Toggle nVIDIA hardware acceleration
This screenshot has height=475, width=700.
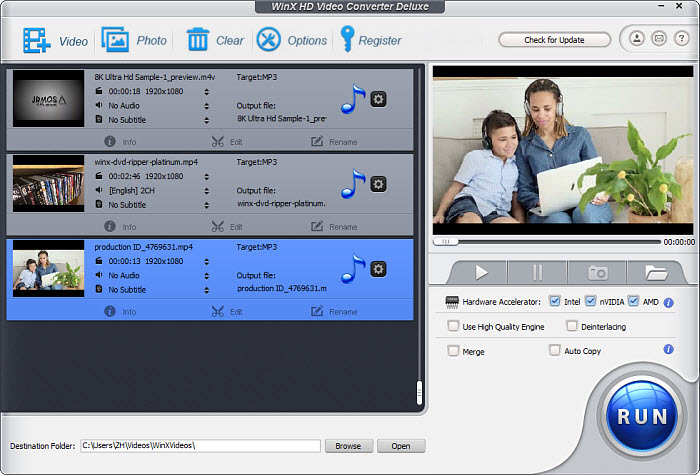click(x=590, y=301)
